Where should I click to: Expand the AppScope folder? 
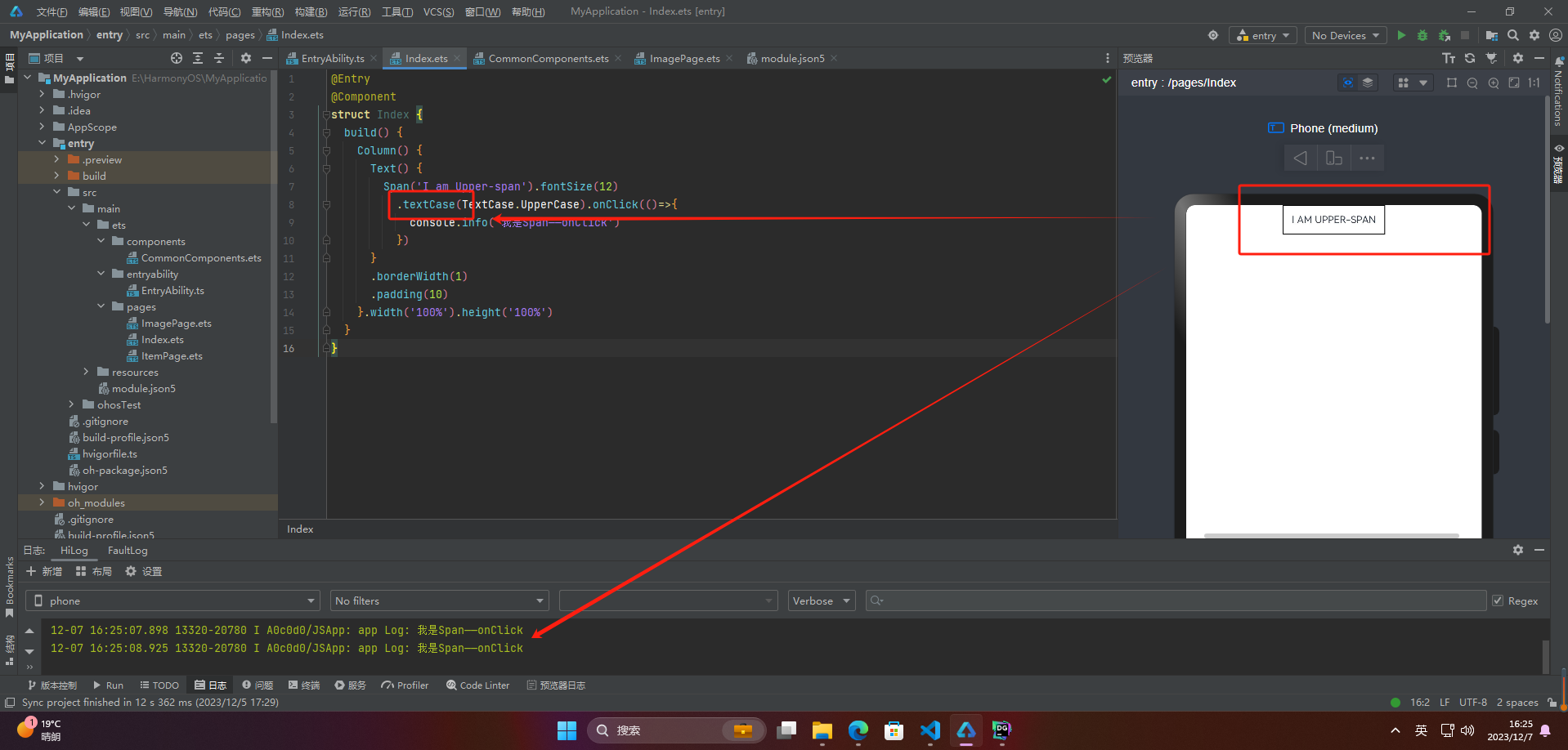point(42,127)
